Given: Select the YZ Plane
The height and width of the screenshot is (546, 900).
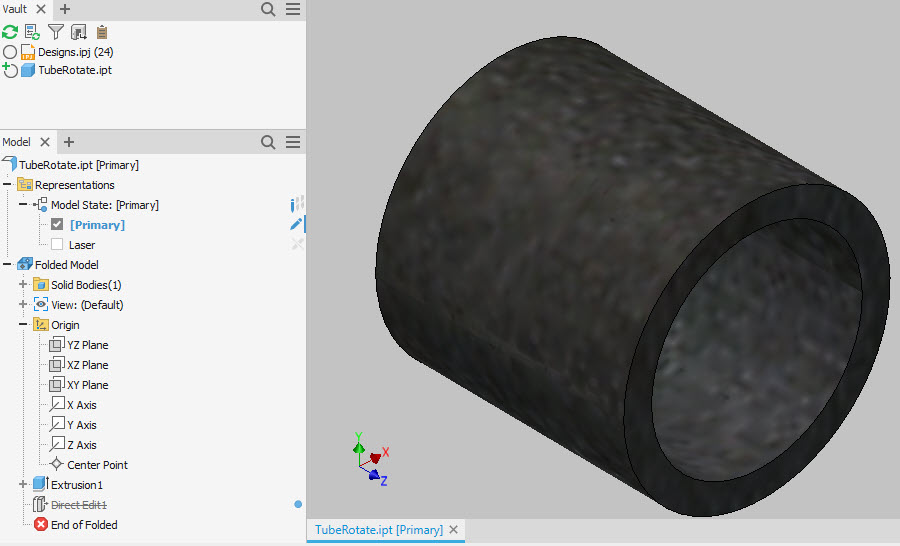Looking at the screenshot, I should tap(87, 345).
